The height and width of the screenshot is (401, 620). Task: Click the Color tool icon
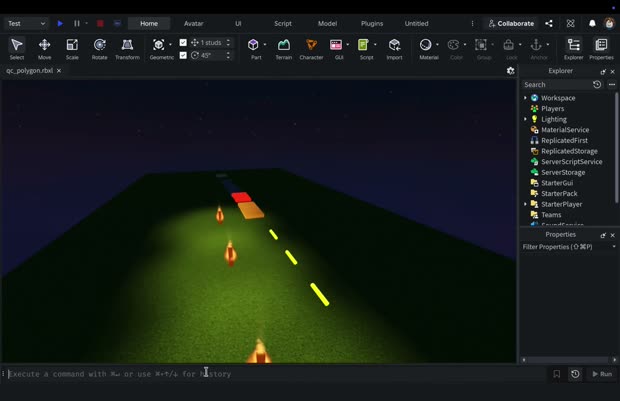[x=453, y=45]
